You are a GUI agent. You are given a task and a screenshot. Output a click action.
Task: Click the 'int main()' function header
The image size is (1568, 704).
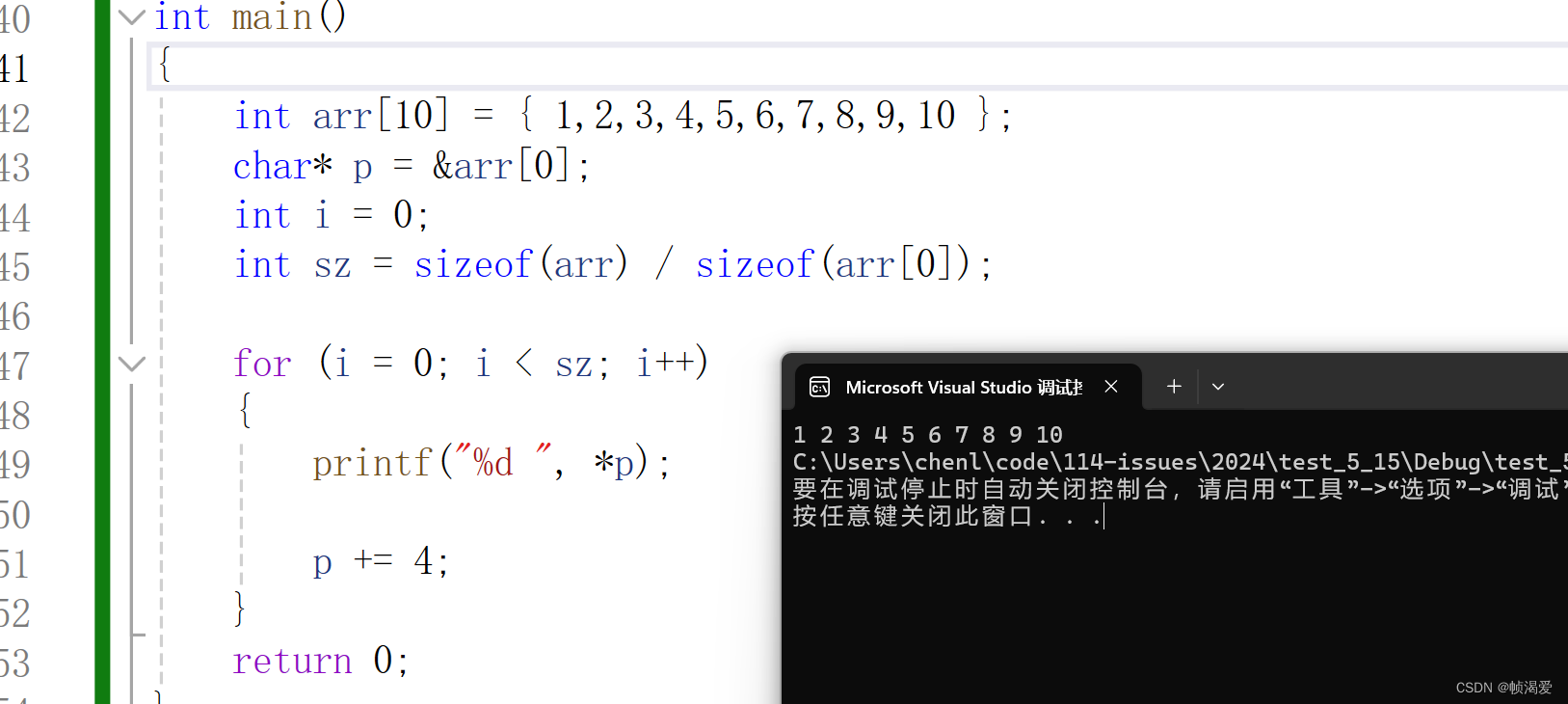point(251,16)
